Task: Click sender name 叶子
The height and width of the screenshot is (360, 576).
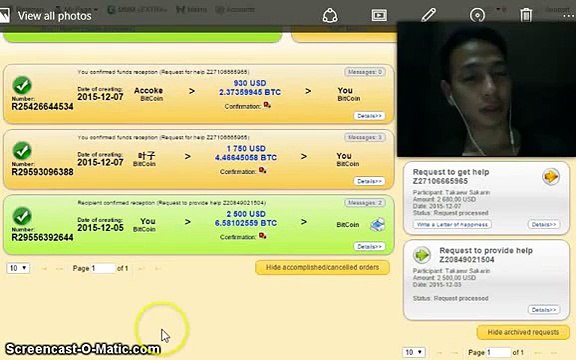Action: pos(147,156)
